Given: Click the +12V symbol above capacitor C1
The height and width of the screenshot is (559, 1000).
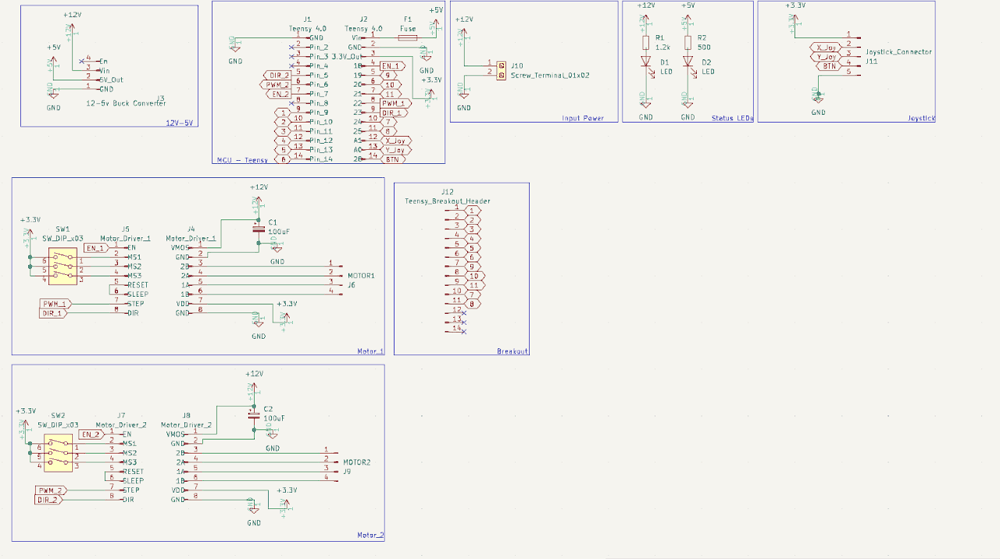Looking at the screenshot, I should click(258, 203).
